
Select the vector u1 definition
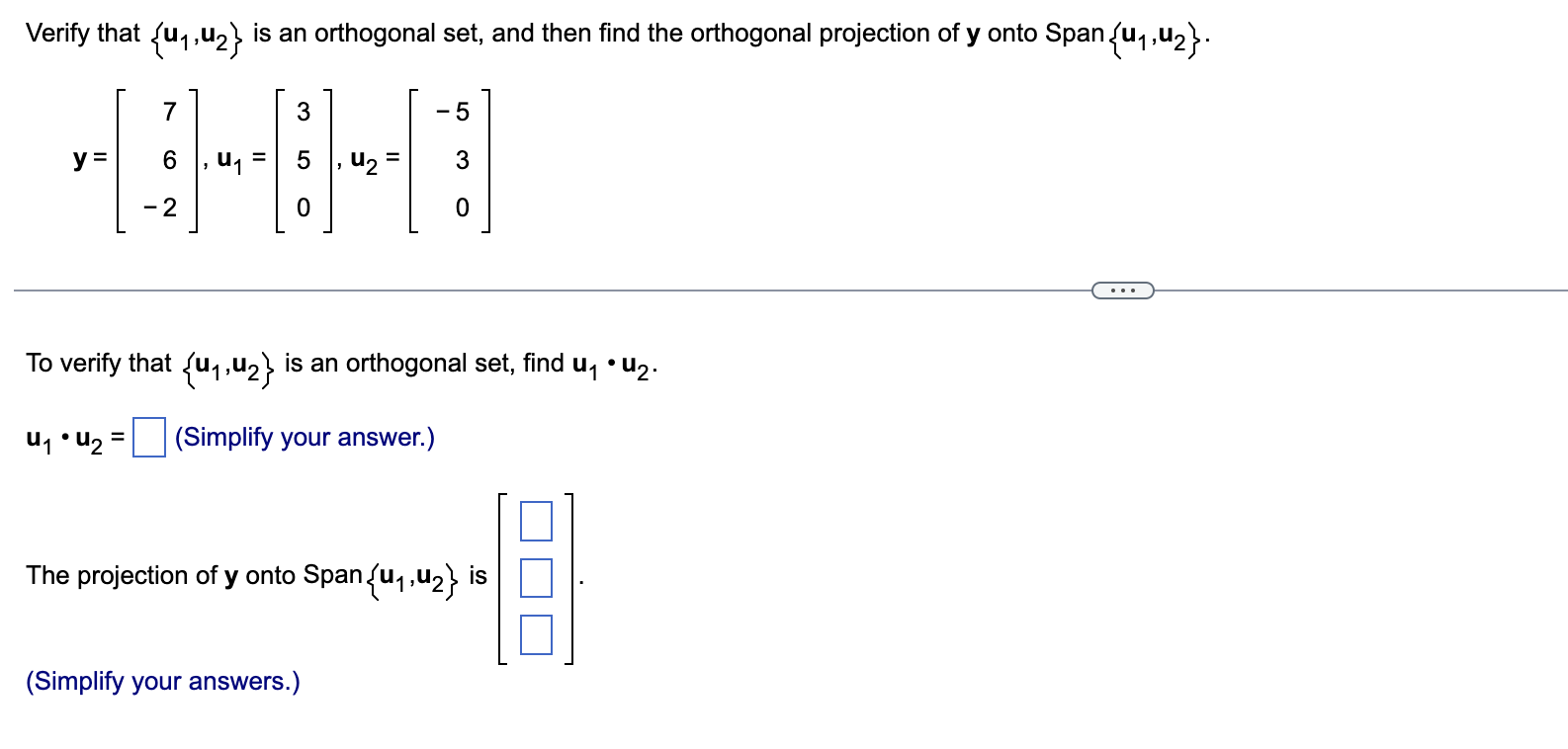click(280, 161)
